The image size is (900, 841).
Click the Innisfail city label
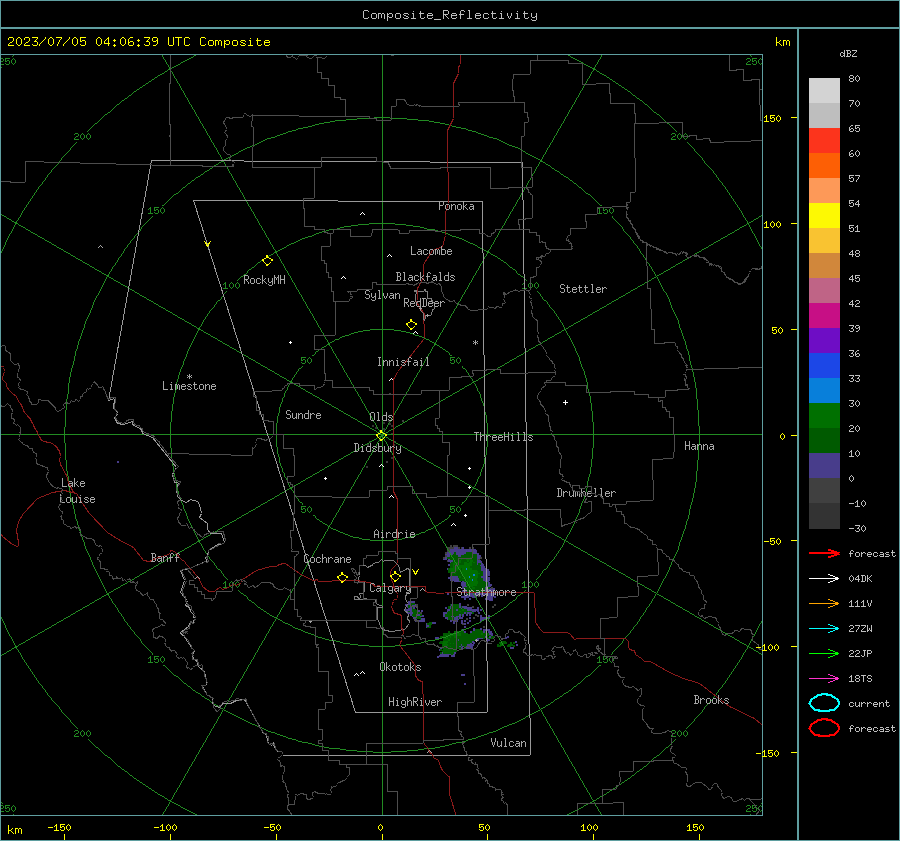pos(403,362)
